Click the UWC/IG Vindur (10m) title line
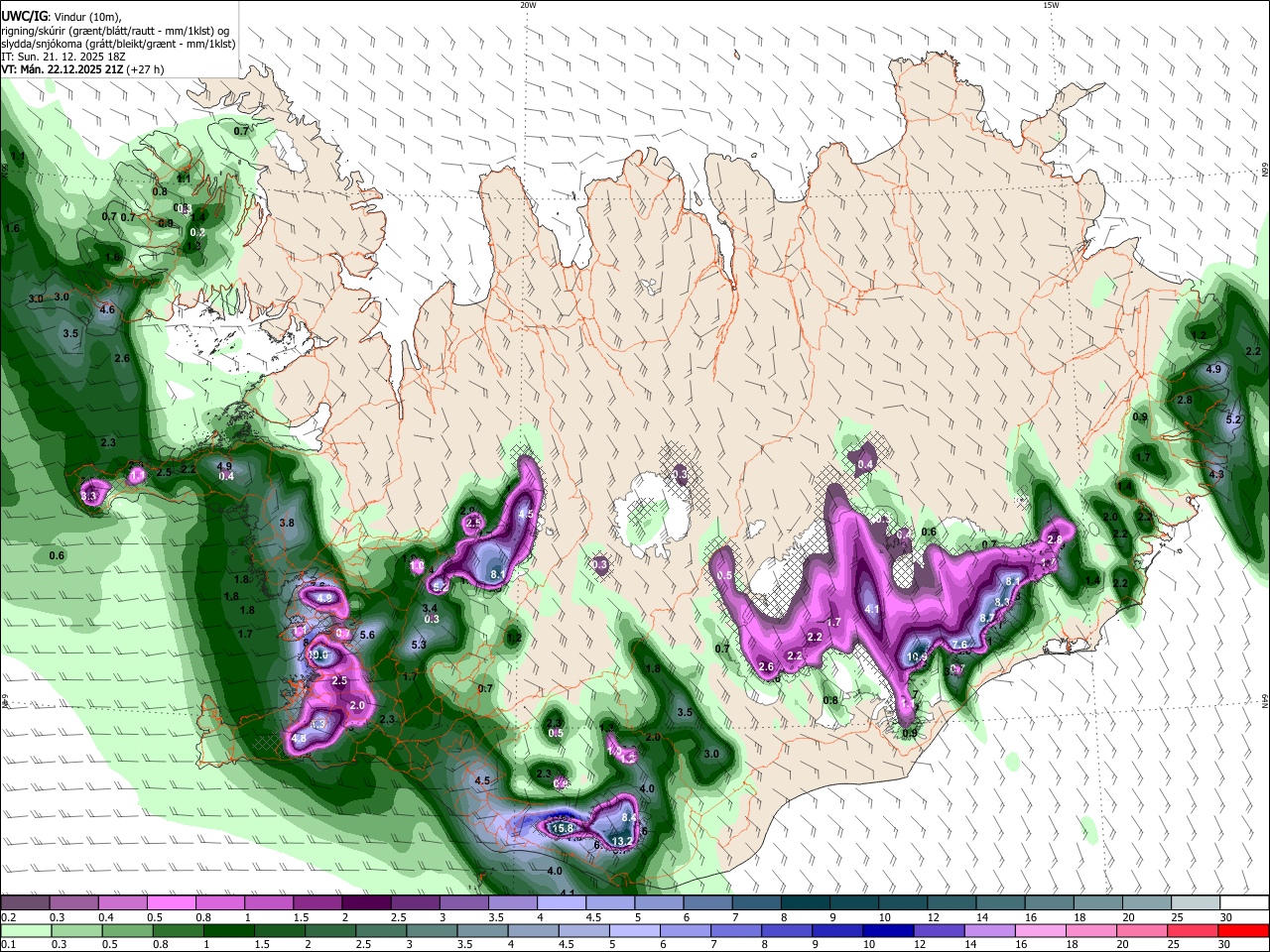This screenshot has height=952, width=1270. coord(62,16)
